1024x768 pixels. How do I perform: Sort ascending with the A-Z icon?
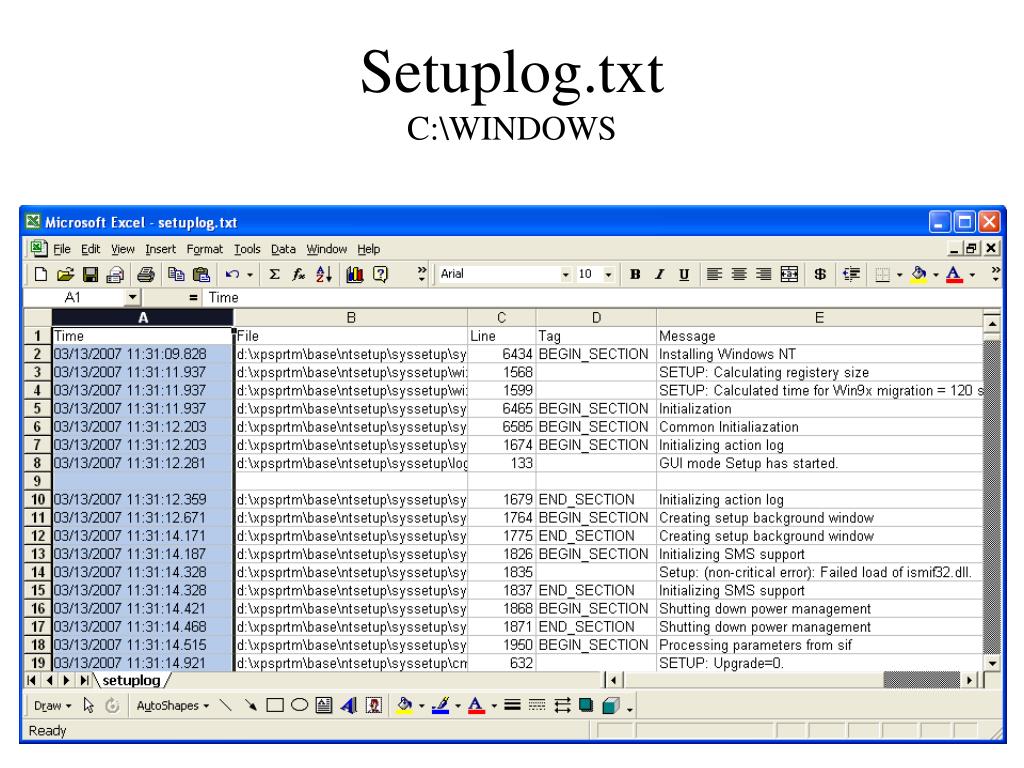324,274
